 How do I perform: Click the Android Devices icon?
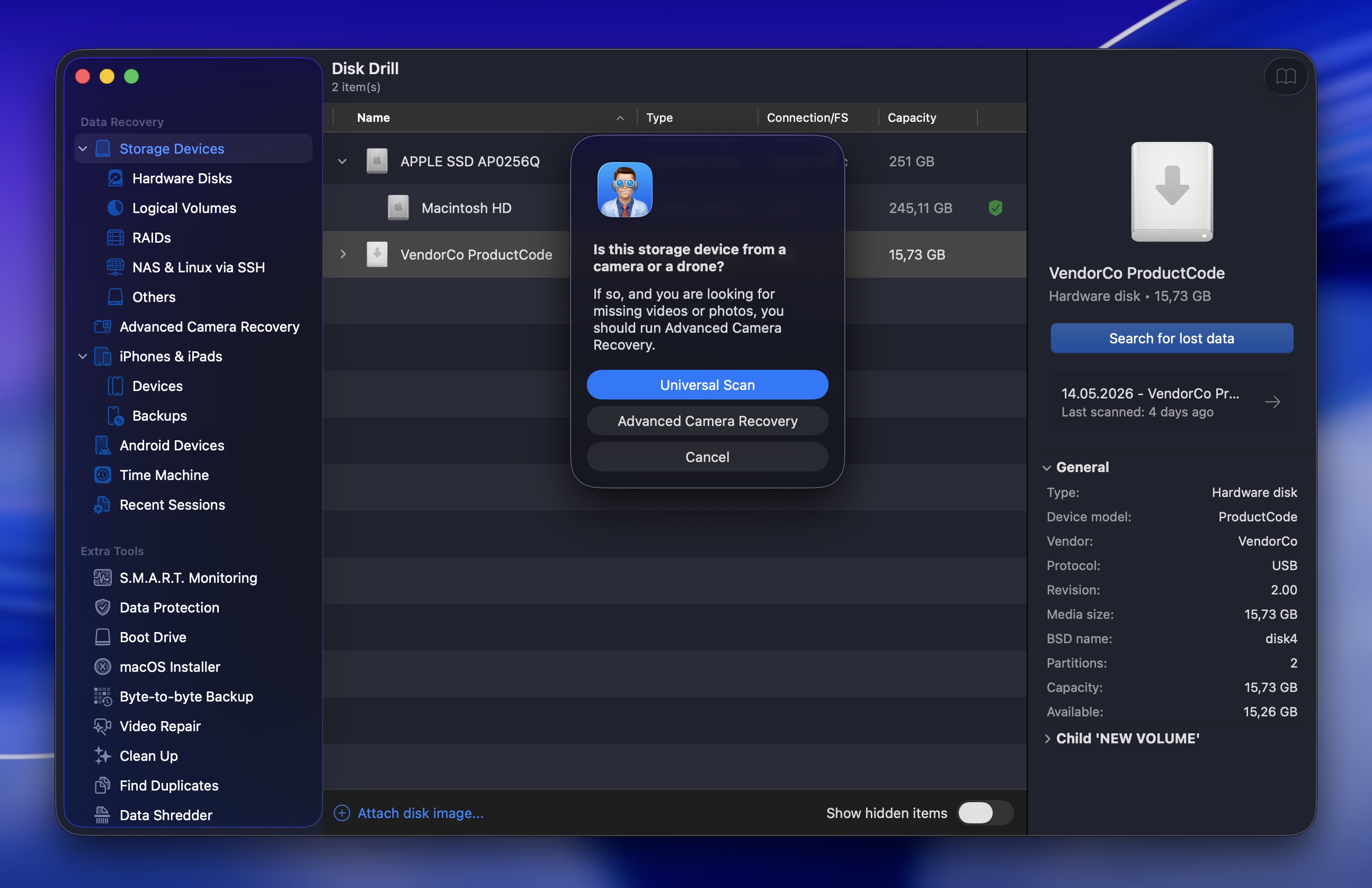[103, 445]
